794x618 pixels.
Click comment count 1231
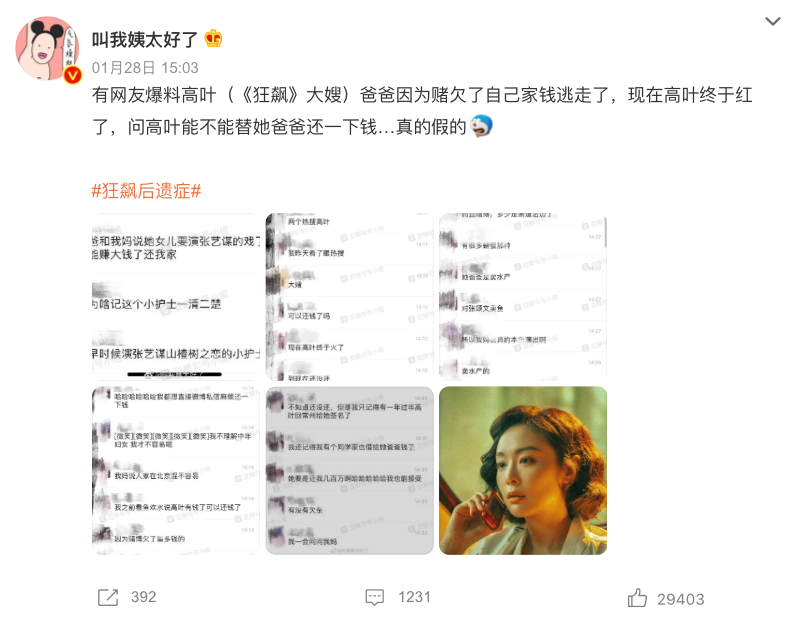point(414,597)
